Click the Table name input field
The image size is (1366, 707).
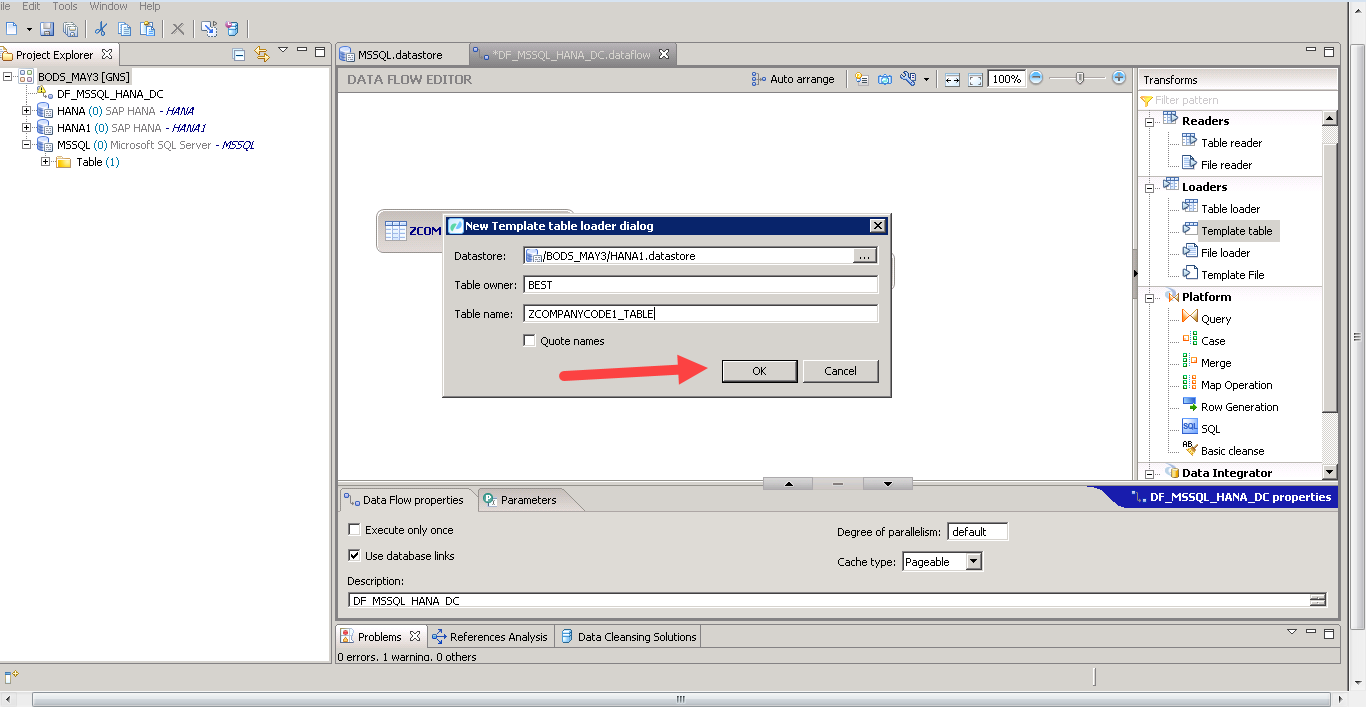click(700, 312)
